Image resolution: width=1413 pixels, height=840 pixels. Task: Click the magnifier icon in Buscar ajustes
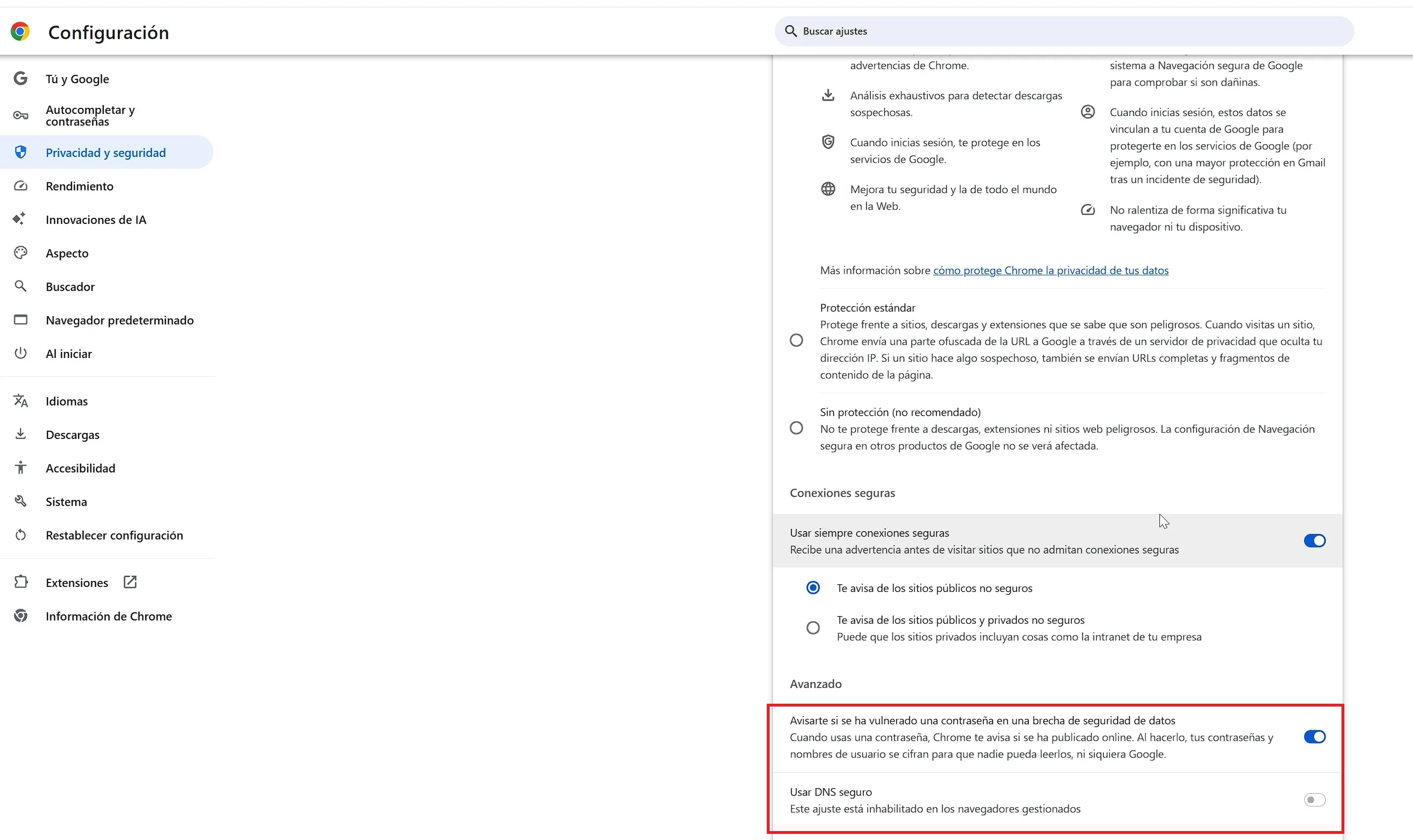(x=790, y=31)
